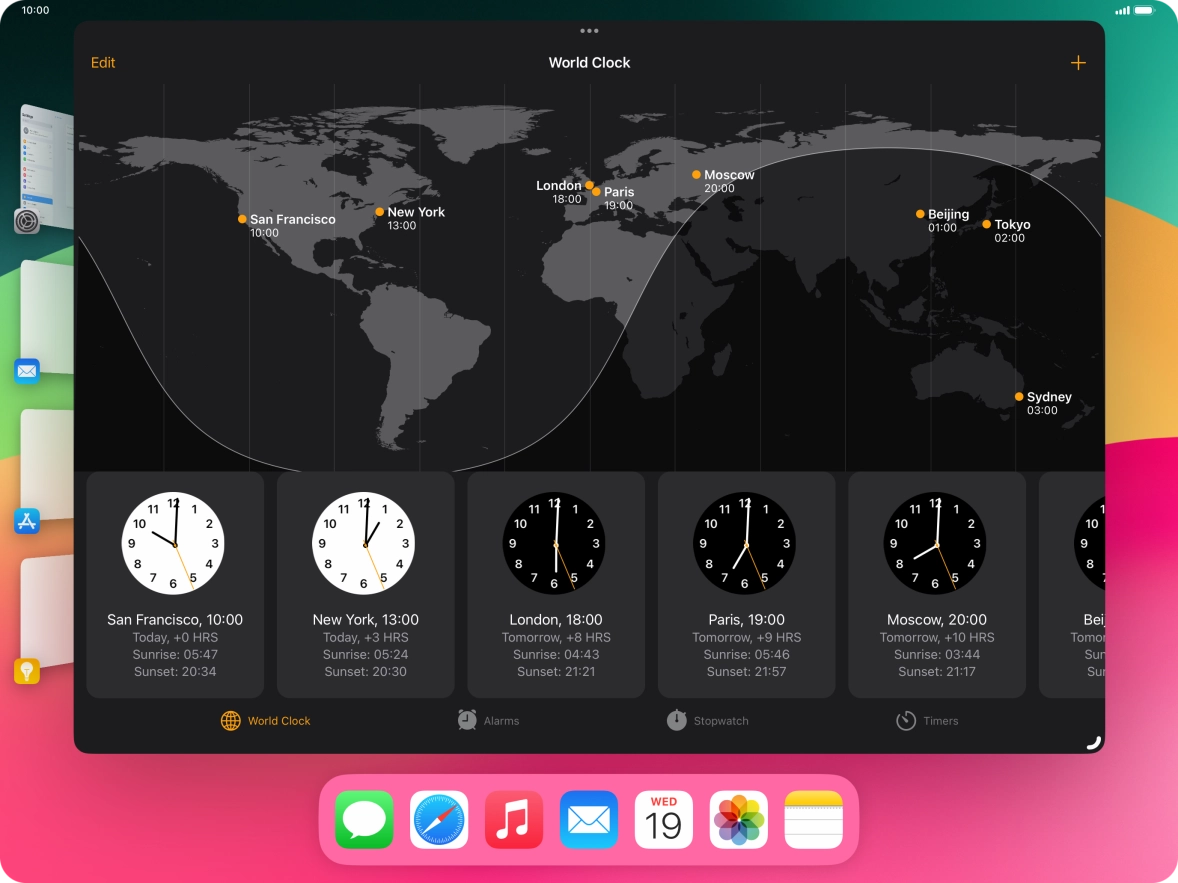1178x883 pixels.
Task: Select the Sydney marker on the map
Action: pos(1018,396)
